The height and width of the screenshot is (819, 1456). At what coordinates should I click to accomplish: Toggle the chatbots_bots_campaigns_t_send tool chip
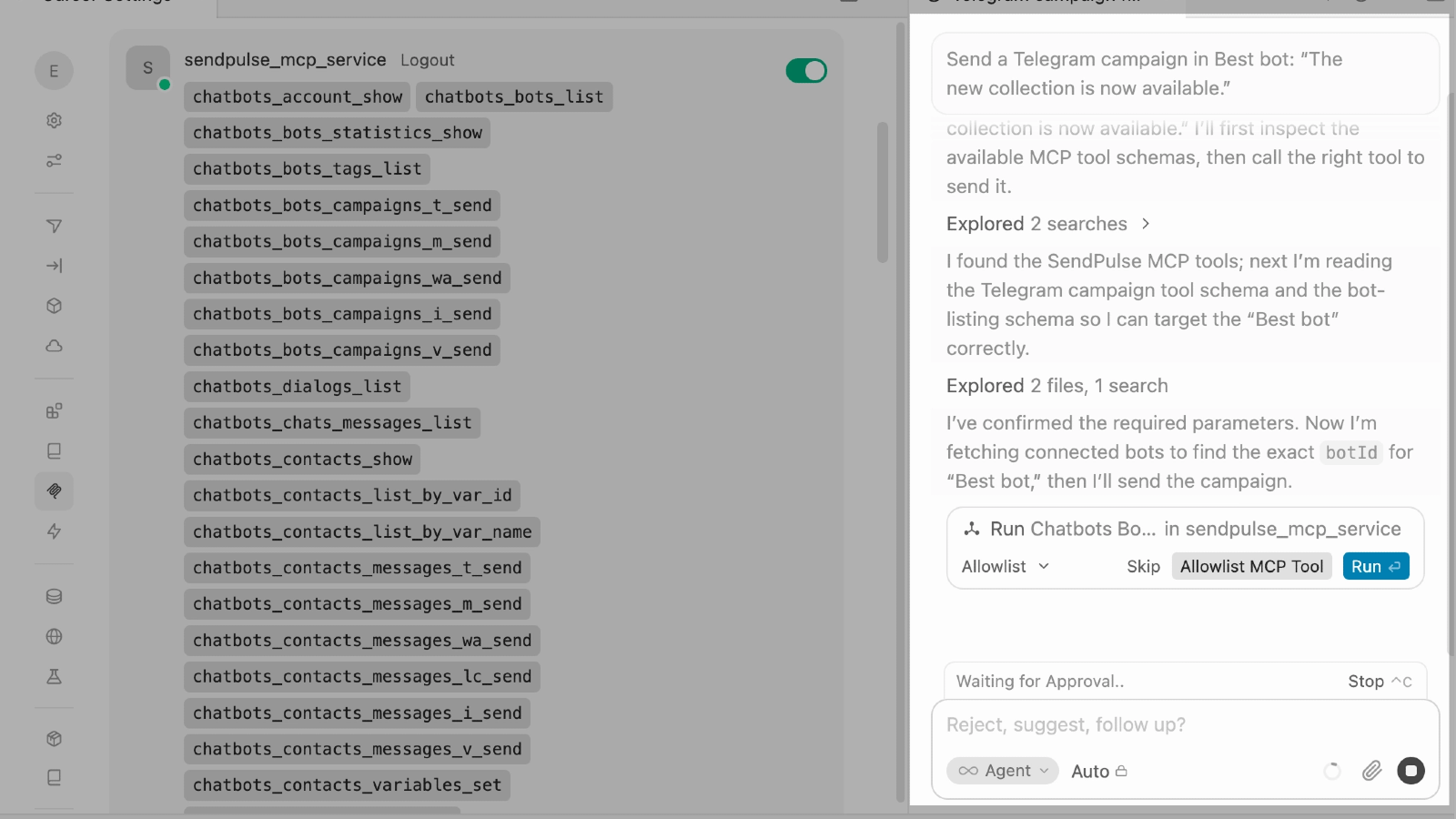tap(342, 206)
